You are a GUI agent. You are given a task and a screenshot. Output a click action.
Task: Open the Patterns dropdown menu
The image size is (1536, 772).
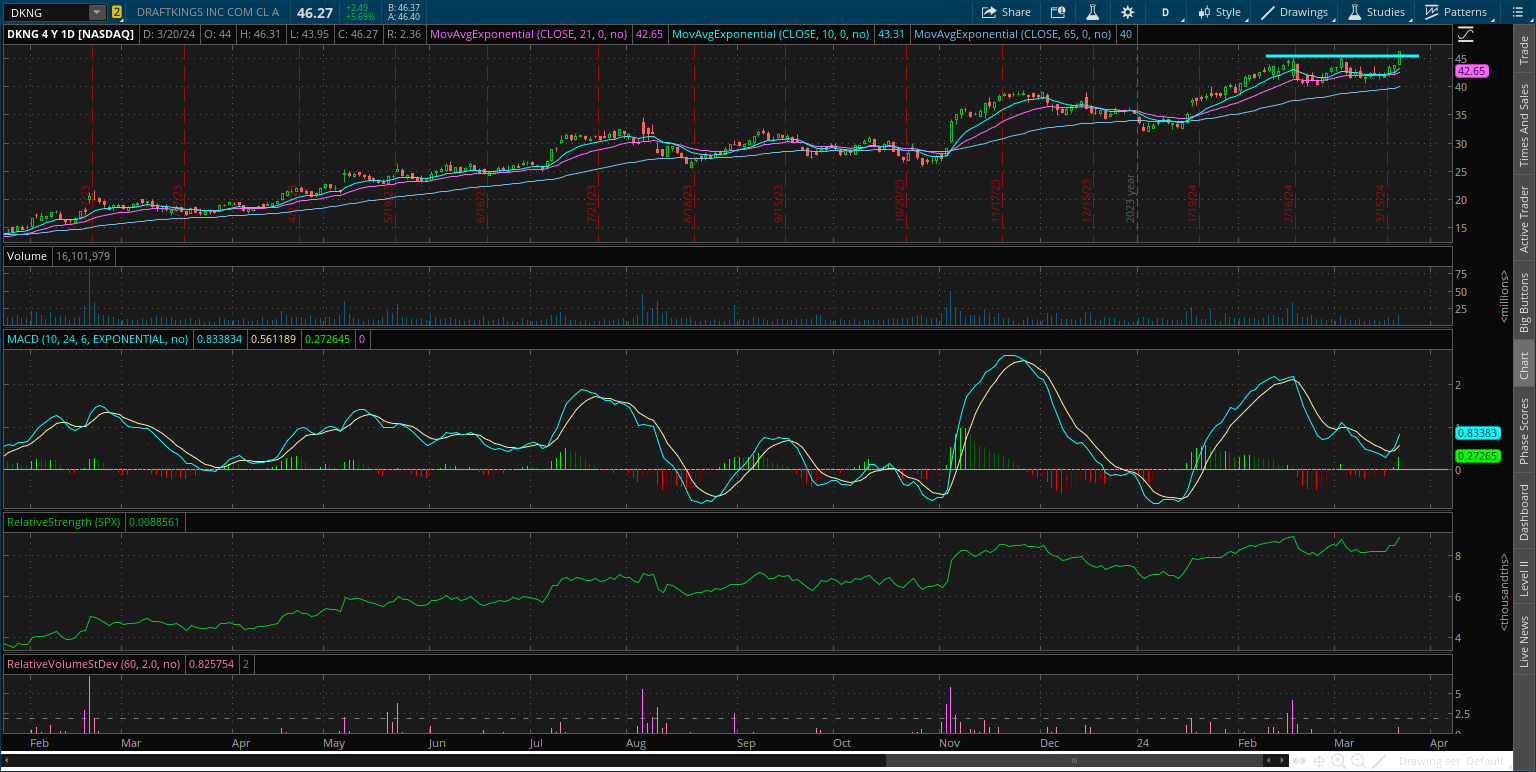point(1458,12)
